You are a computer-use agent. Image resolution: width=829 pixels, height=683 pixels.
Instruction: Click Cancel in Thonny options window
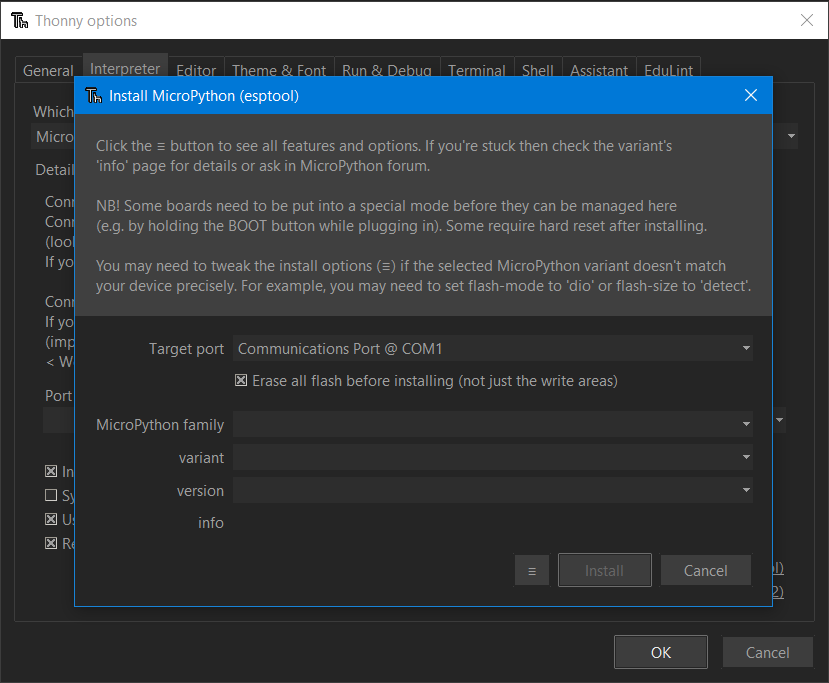click(768, 652)
